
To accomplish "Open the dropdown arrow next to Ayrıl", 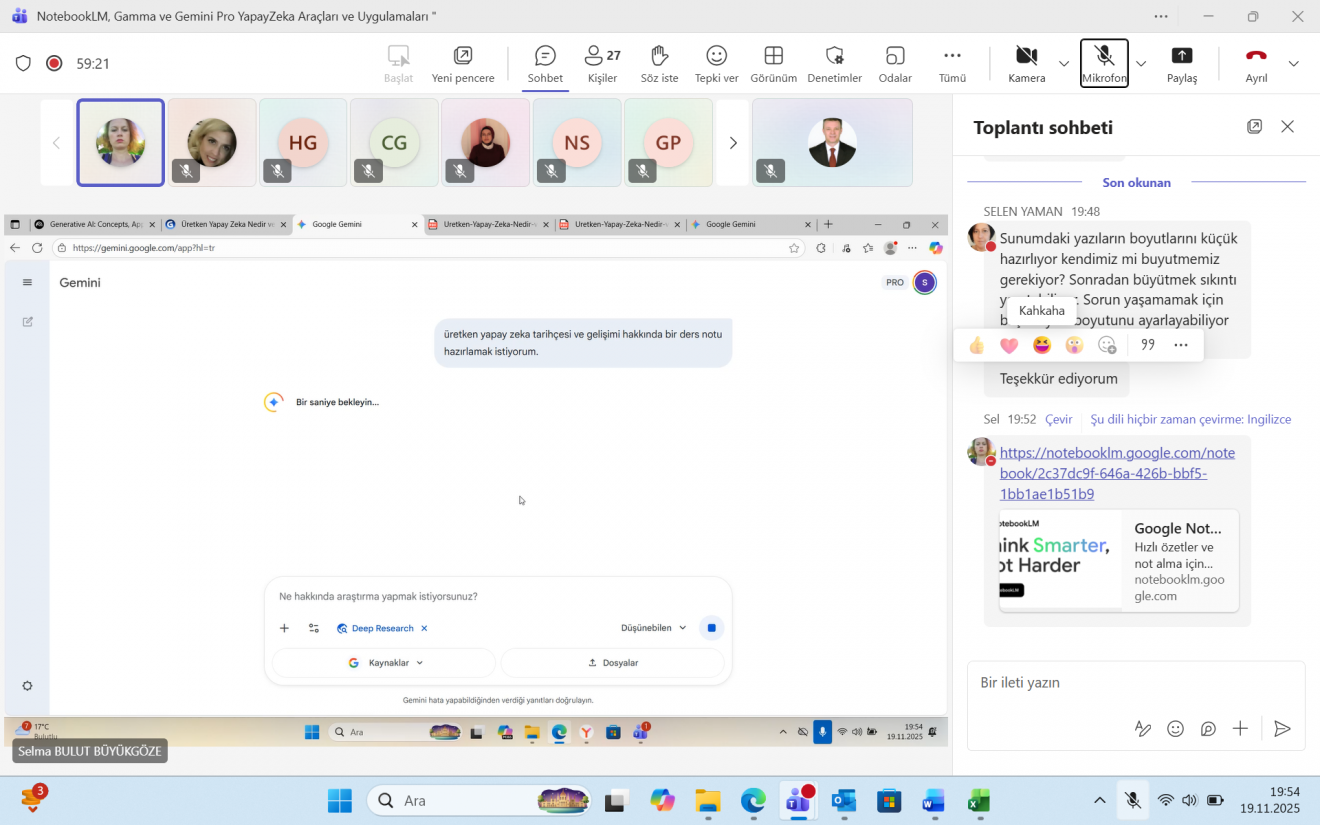I will click(x=1293, y=64).
